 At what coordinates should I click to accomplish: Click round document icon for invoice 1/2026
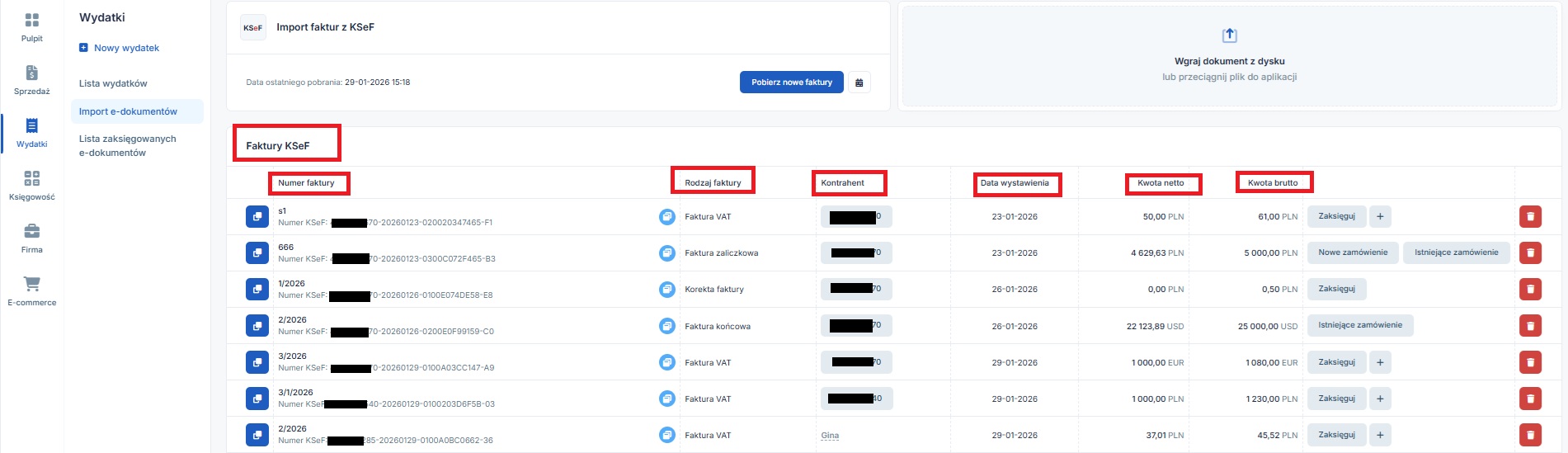click(x=666, y=290)
